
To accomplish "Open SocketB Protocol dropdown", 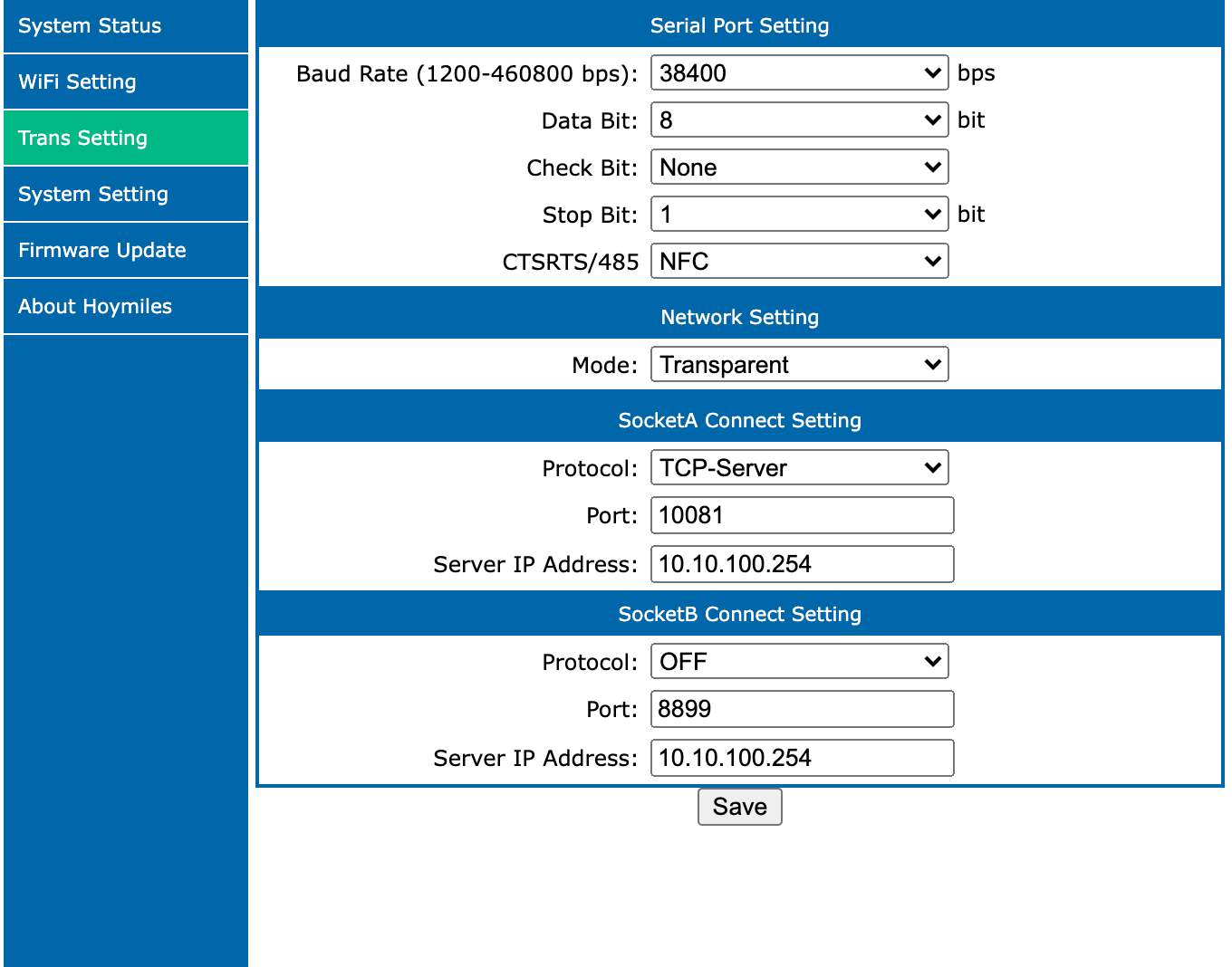I will tap(800, 661).
